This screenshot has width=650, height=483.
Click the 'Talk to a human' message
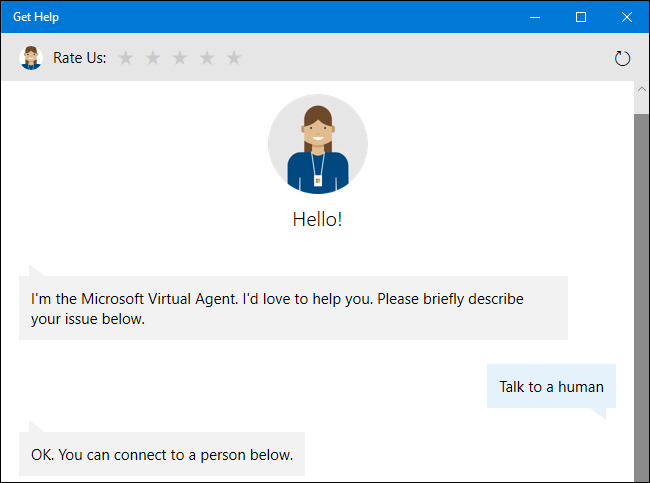coord(551,386)
